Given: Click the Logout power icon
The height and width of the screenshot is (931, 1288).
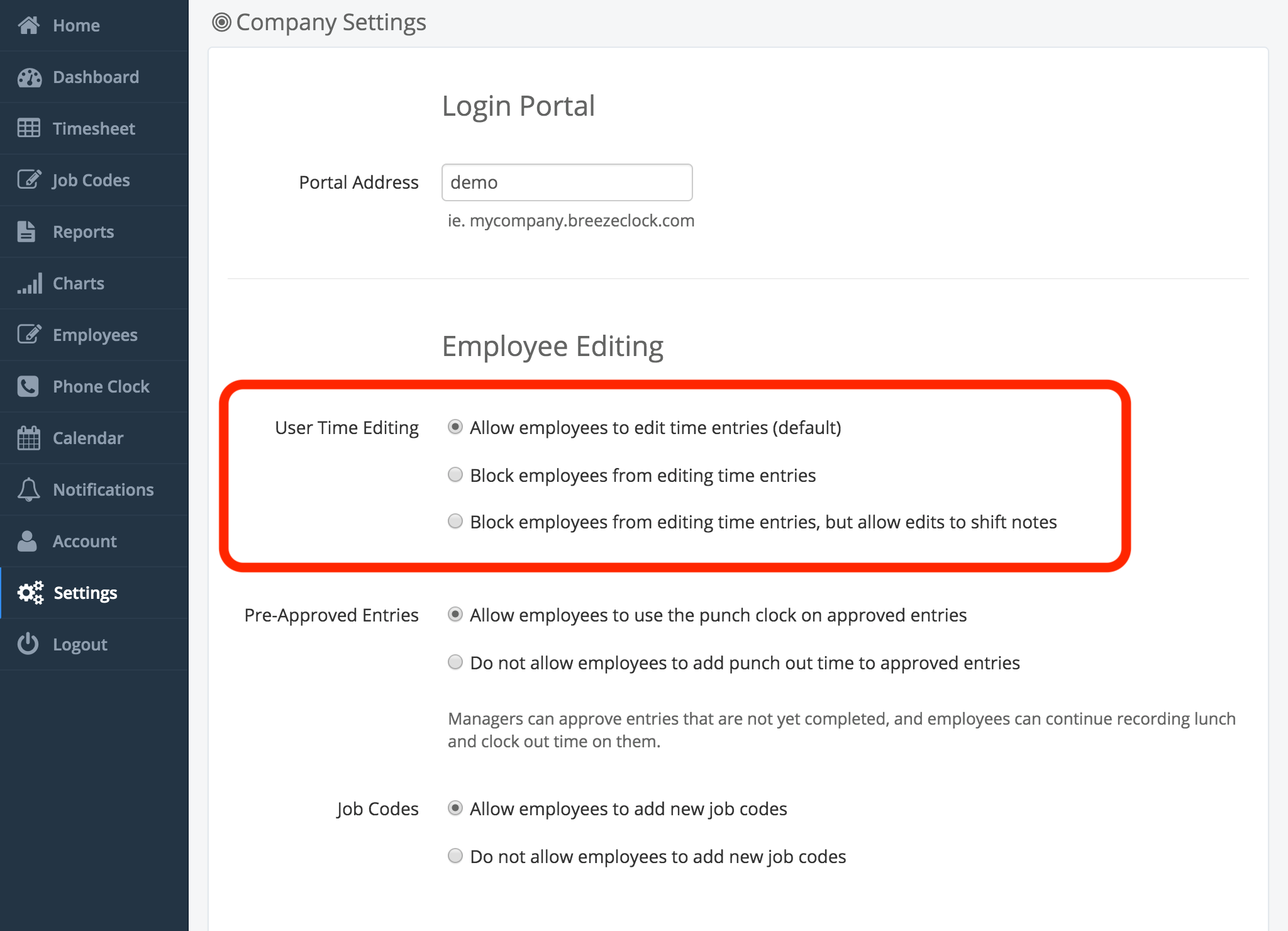Looking at the screenshot, I should click(28, 644).
